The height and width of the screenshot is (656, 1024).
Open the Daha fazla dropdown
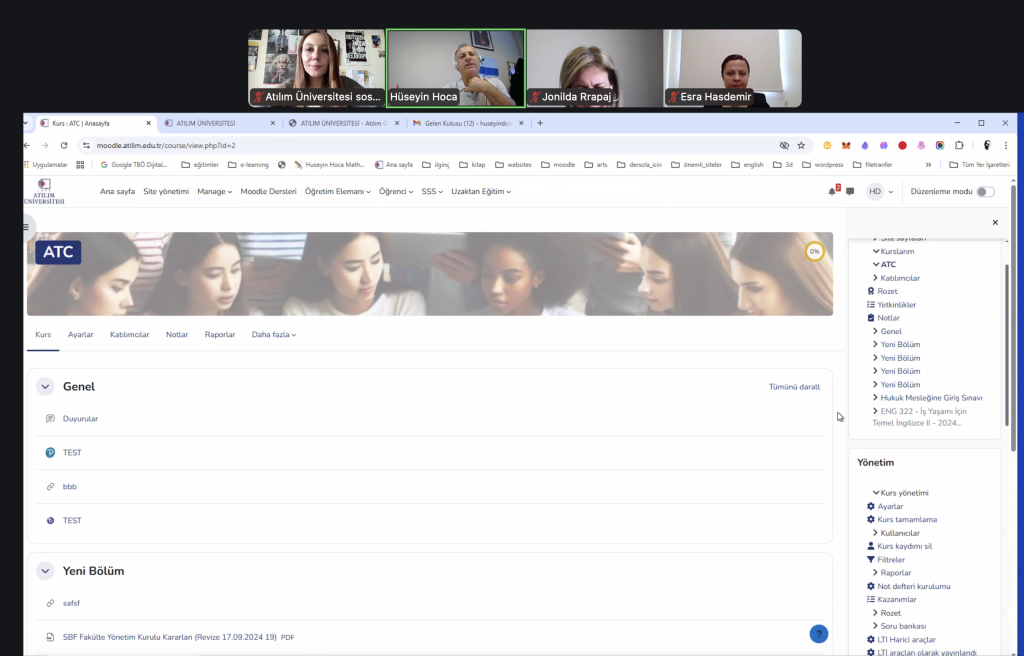pos(273,335)
